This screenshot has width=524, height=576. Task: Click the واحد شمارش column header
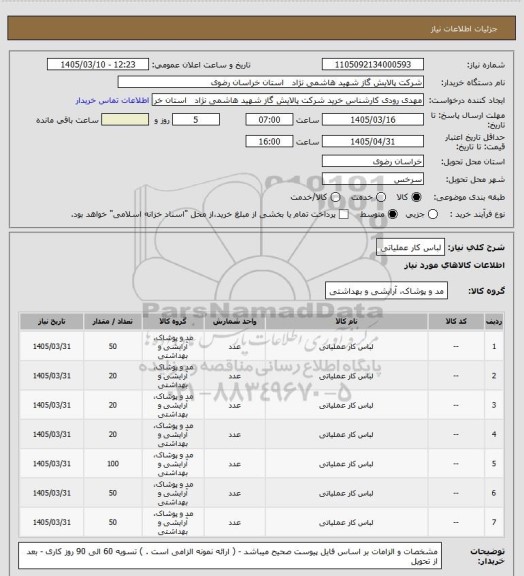[234, 321]
